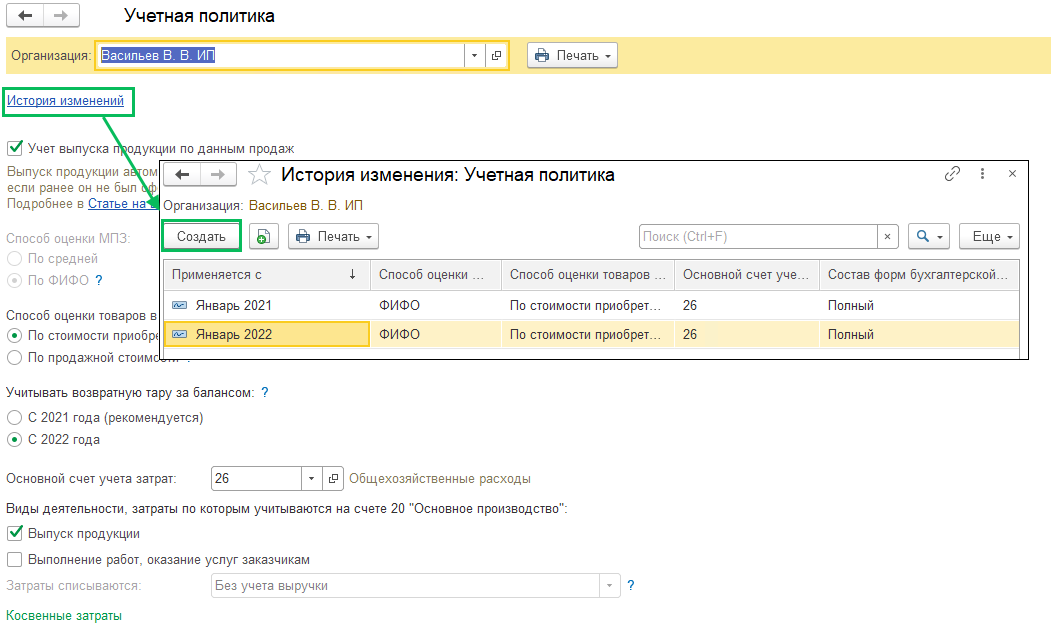Select the Январь 2022 row
This screenshot has width=1051, height=625.
(591, 335)
